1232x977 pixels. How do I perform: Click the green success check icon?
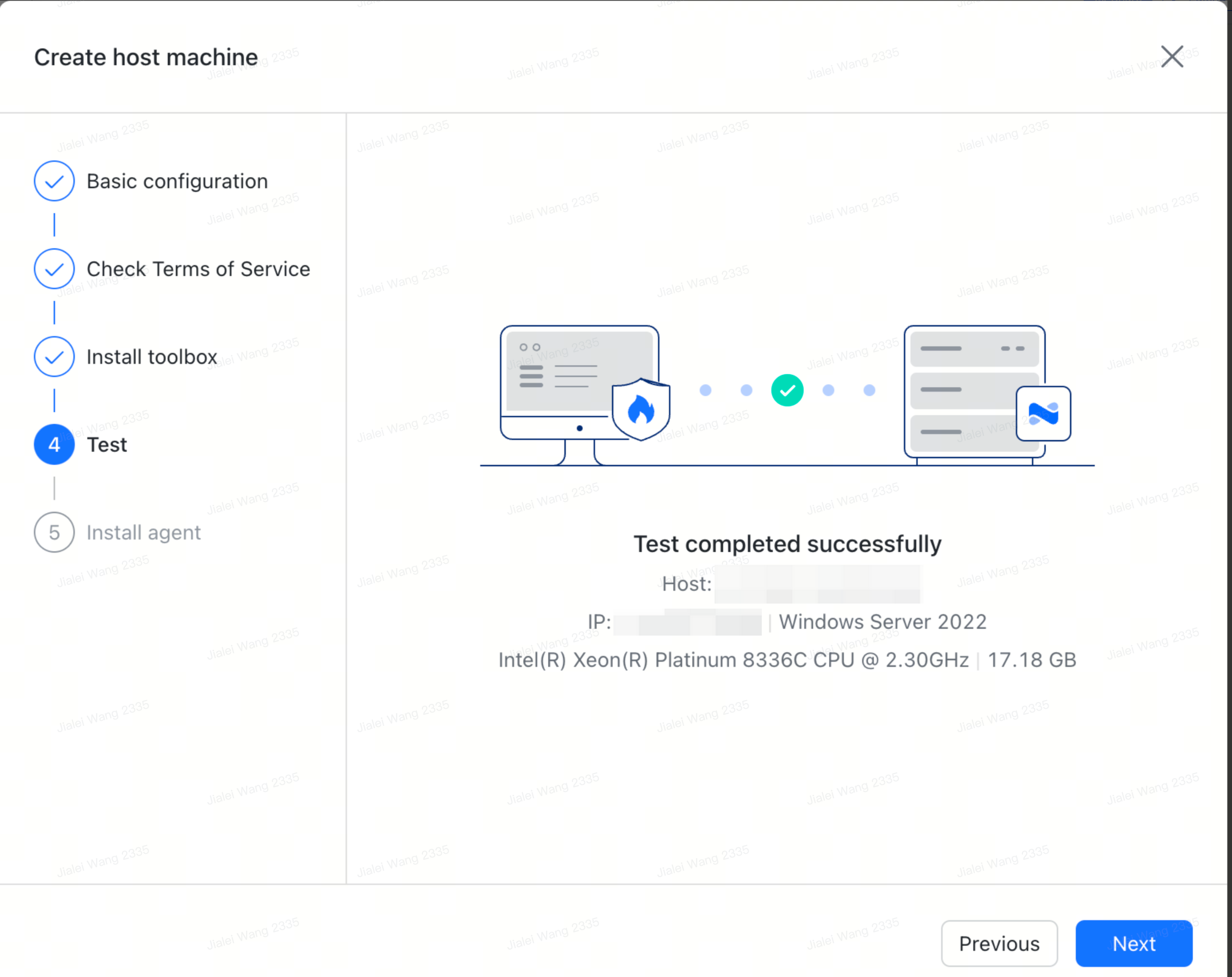point(787,390)
